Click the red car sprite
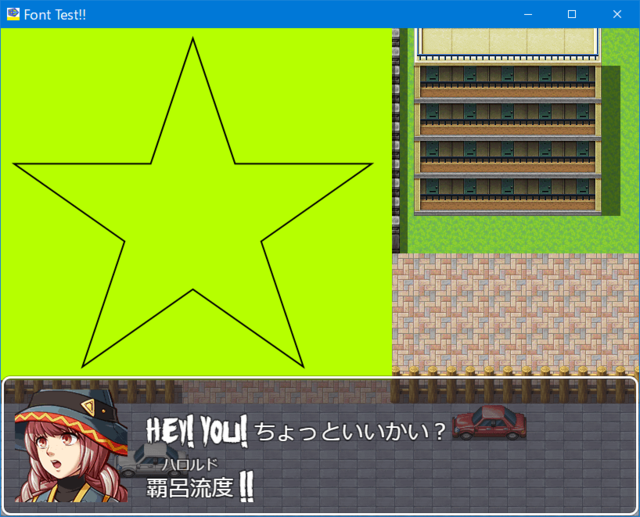This screenshot has height=517, width=640. pyautogui.click(x=489, y=422)
